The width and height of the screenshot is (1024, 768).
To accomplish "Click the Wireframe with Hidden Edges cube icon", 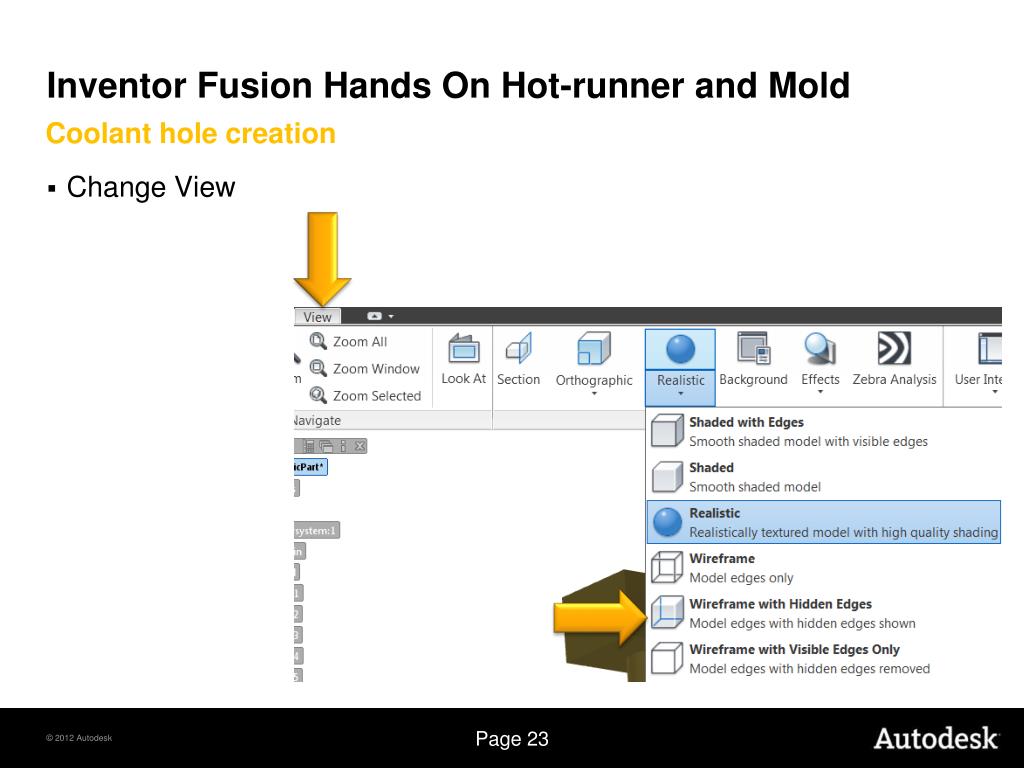I will [667, 613].
